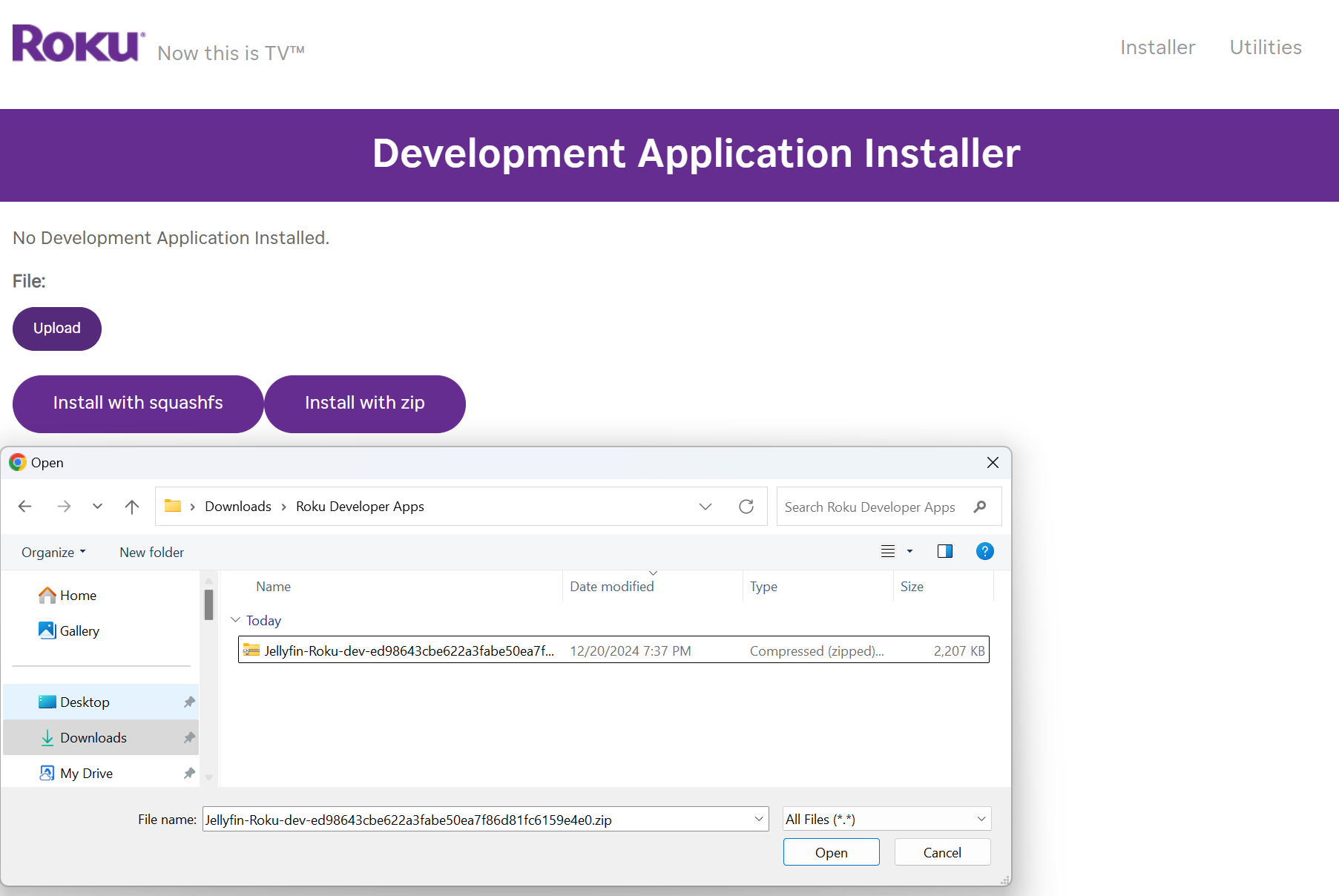Image resolution: width=1339 pixels, height=896 pixels.
Task: Open recent locations dropdown arrow
Action: [97, 507]
